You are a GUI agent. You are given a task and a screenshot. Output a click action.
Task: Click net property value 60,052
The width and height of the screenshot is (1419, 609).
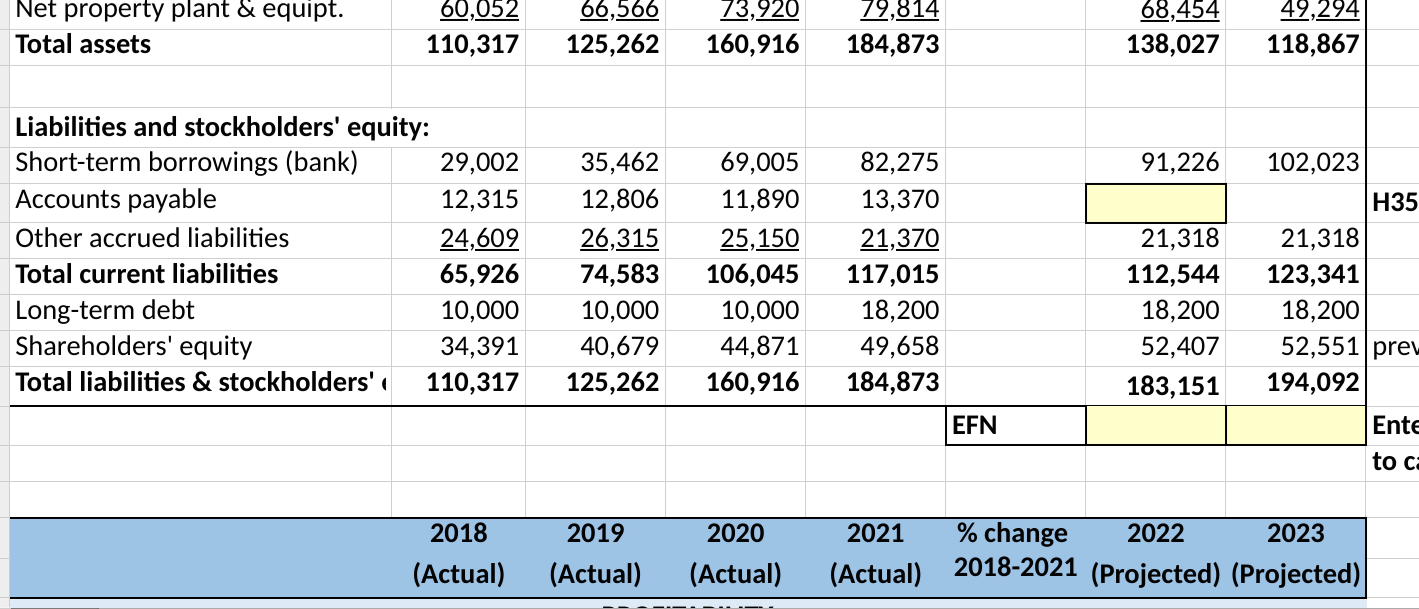point(480,9)
